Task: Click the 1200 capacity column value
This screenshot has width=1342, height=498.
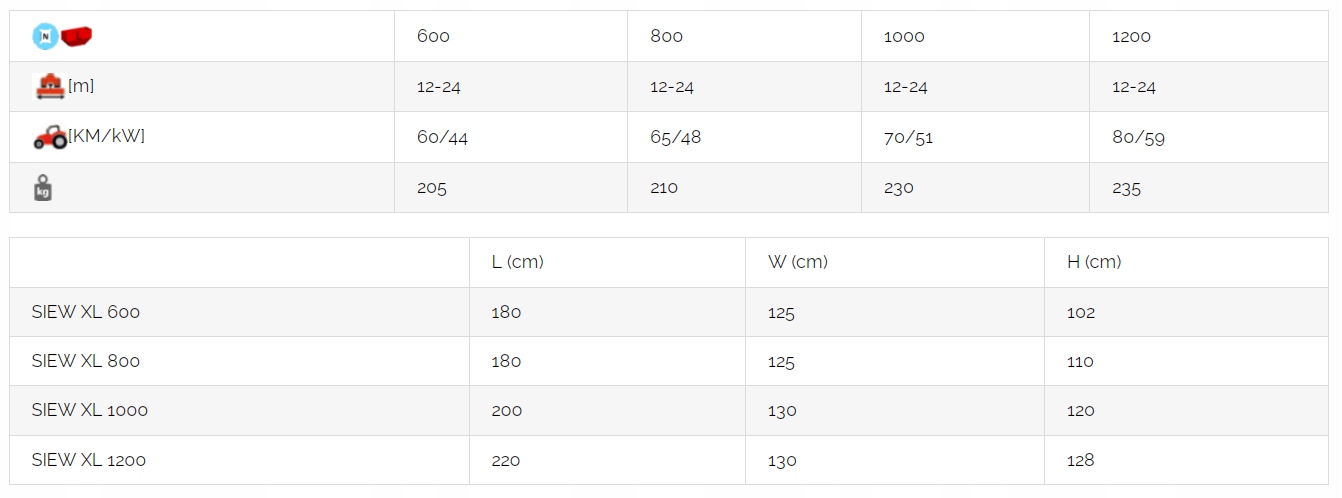Action: [1131, 37]
